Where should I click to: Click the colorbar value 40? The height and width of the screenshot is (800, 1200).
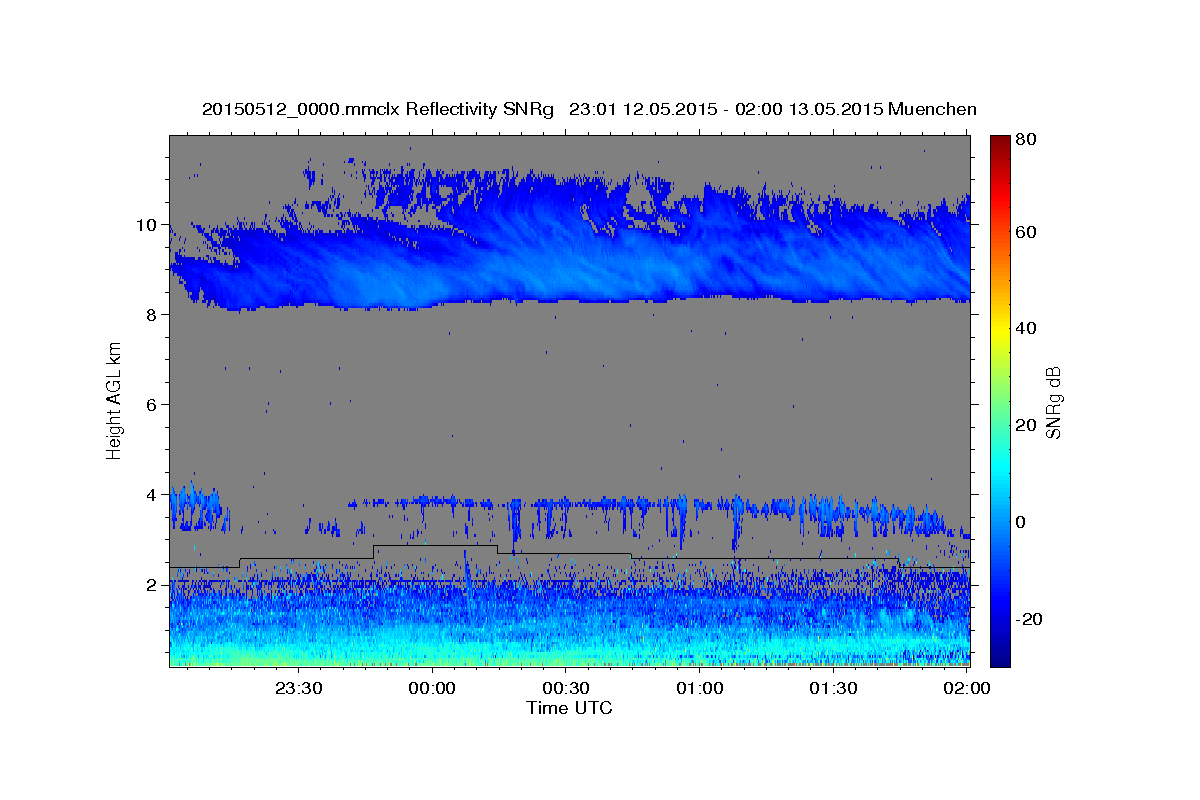click(1027, 328)
